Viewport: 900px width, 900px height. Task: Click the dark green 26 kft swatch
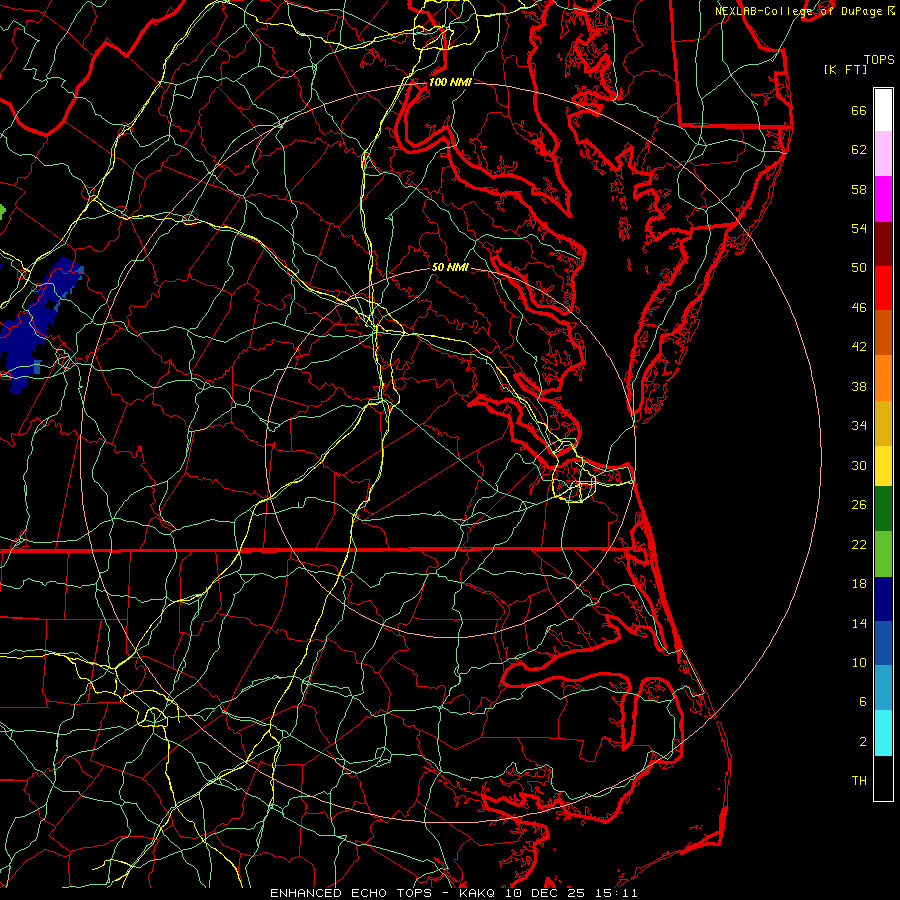pos(883,508)
